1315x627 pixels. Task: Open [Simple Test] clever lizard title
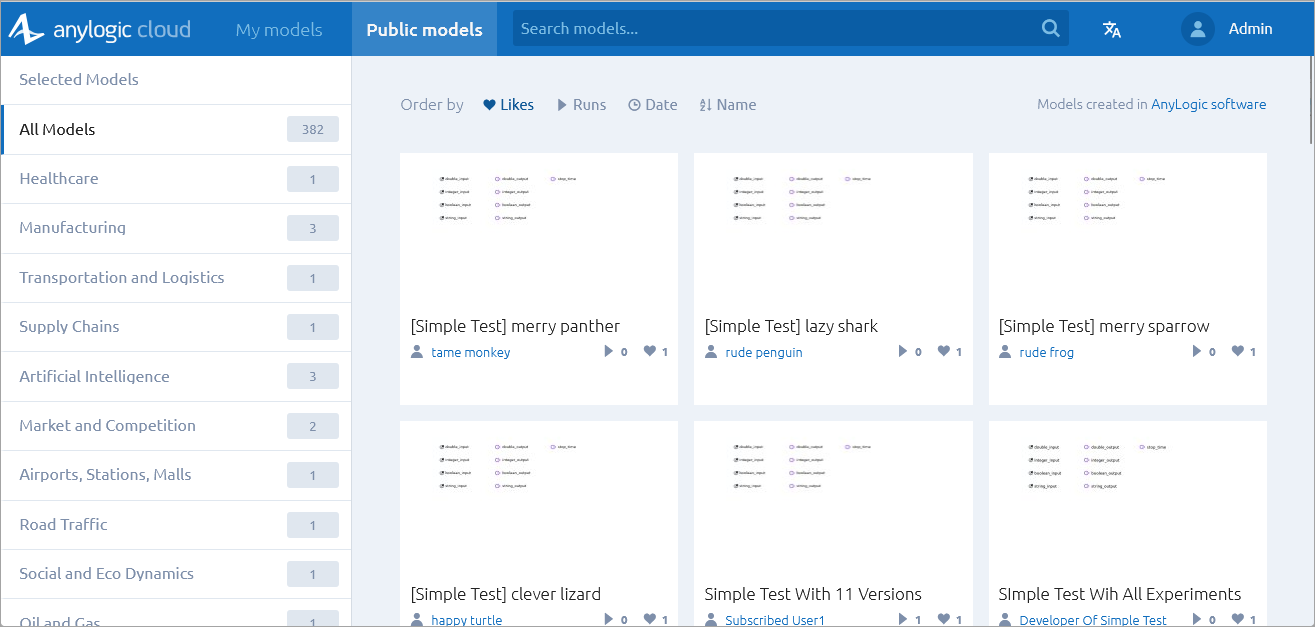tap(506, 594)
